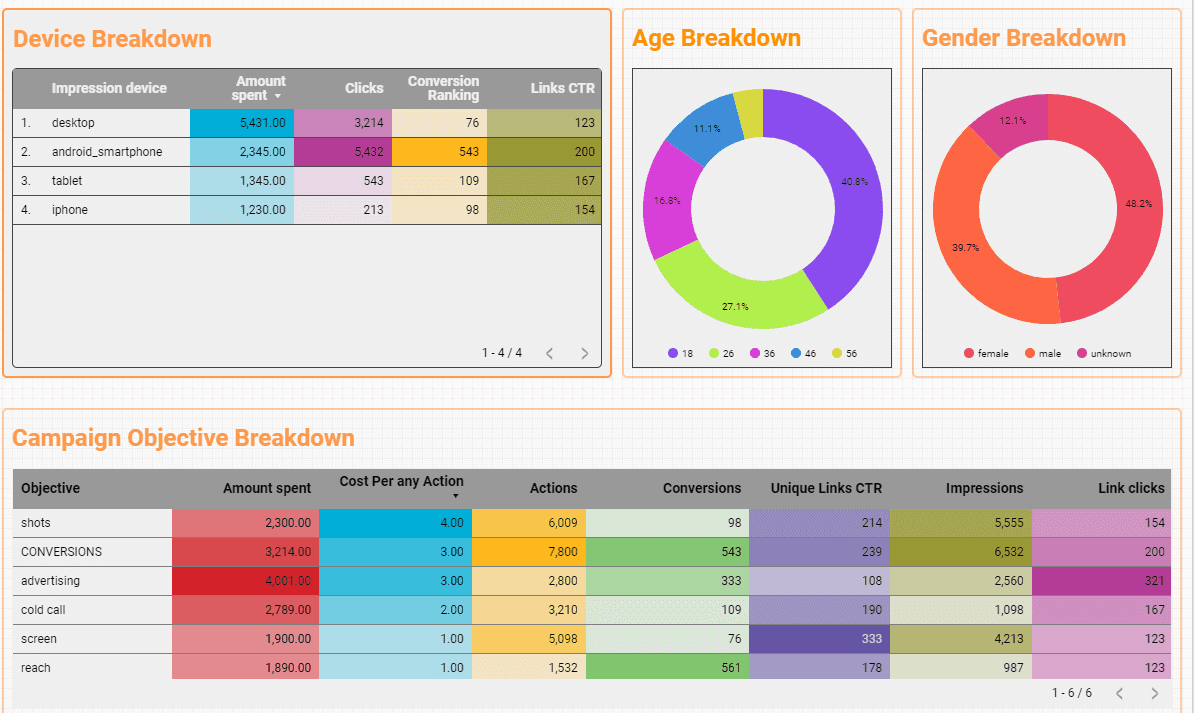The image size is (1194, 713).
Task: Go to previous page in Campaign Objective table
Action: tap(1119, 693)
